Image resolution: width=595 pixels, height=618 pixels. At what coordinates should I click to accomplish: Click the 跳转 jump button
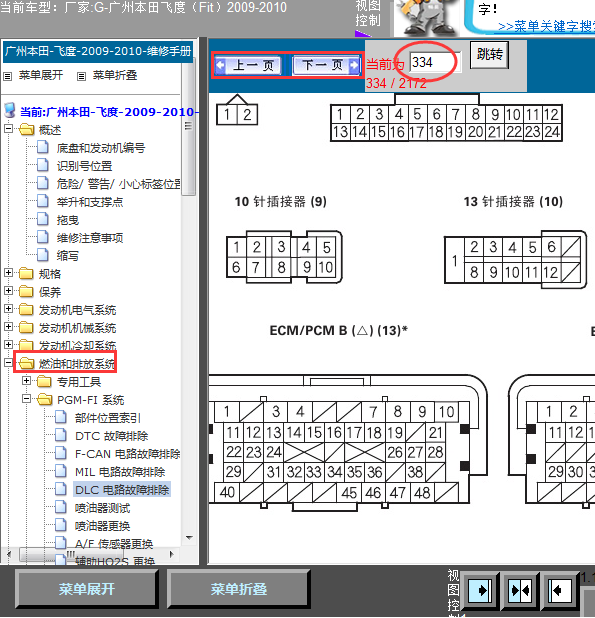(x=489, y=54)
